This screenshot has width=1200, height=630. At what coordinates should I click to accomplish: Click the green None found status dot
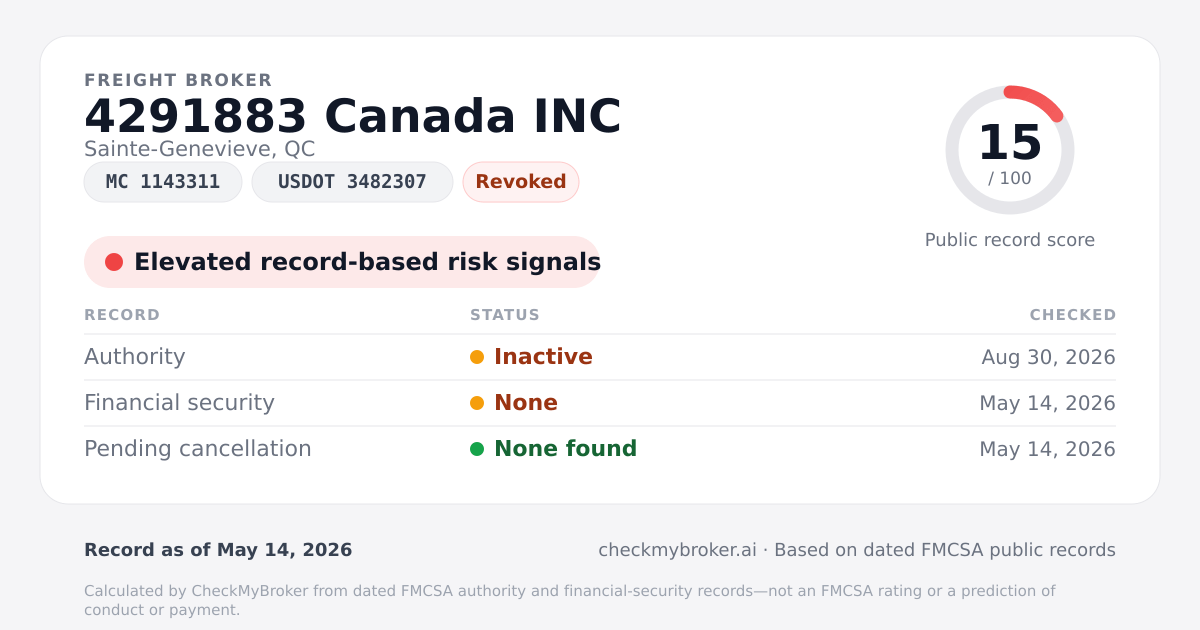pyautogui.click(x=477, y=449)
